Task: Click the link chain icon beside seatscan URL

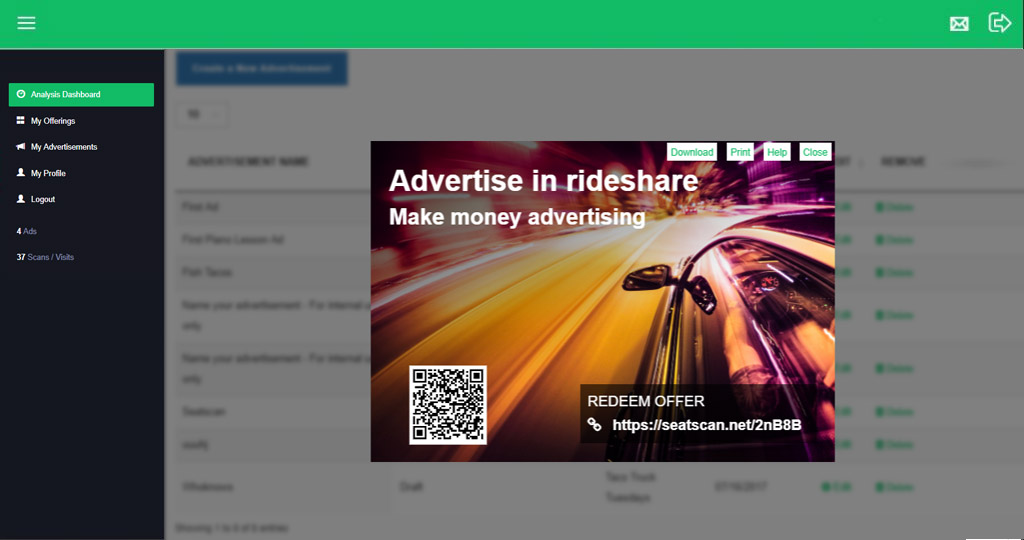Action: pyautogui.click(x=594, y=424)
